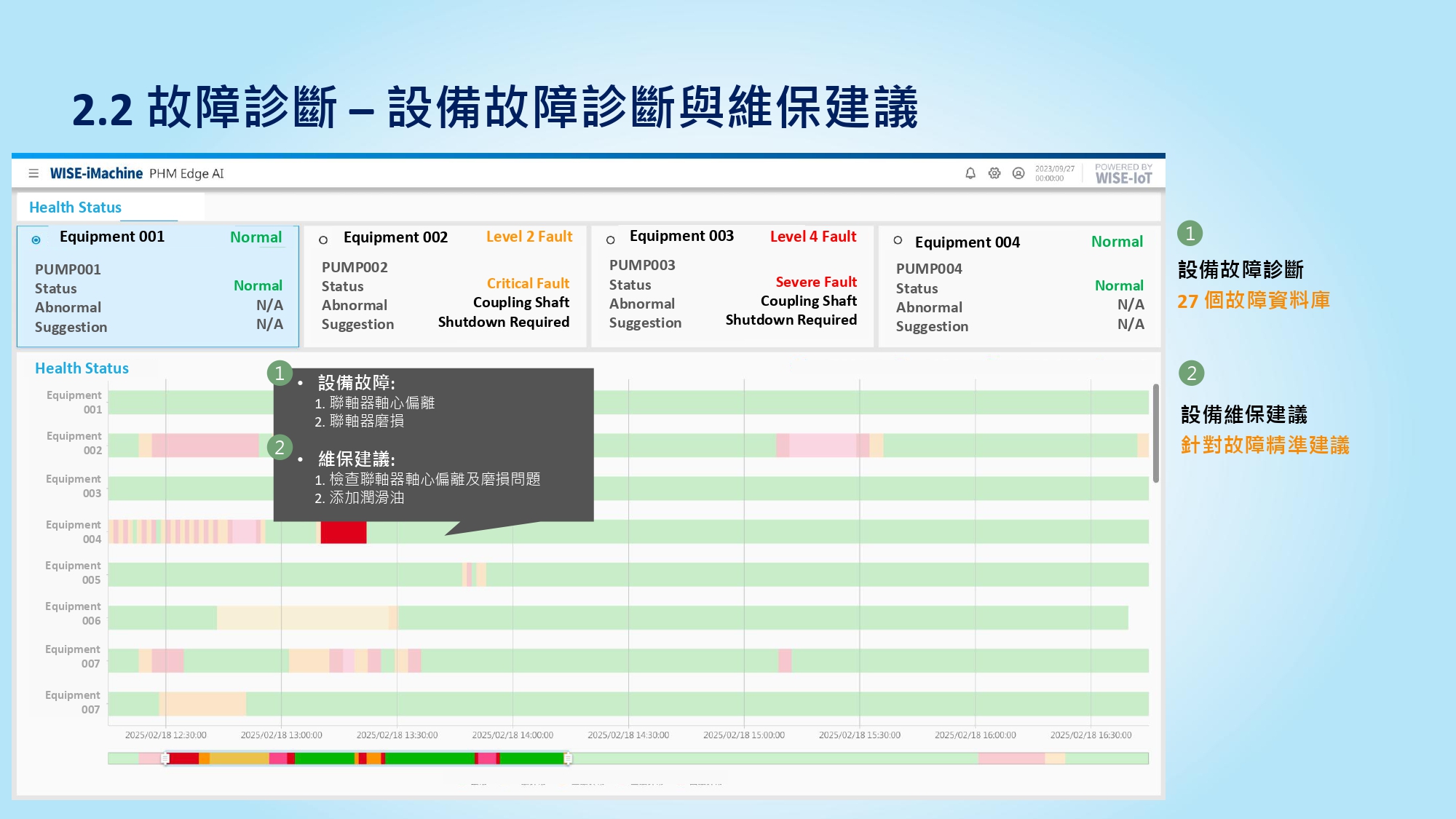Click the red fault block on Equipment 004
Viewport: 1456px width, 819px height.
tap(343, 532)
